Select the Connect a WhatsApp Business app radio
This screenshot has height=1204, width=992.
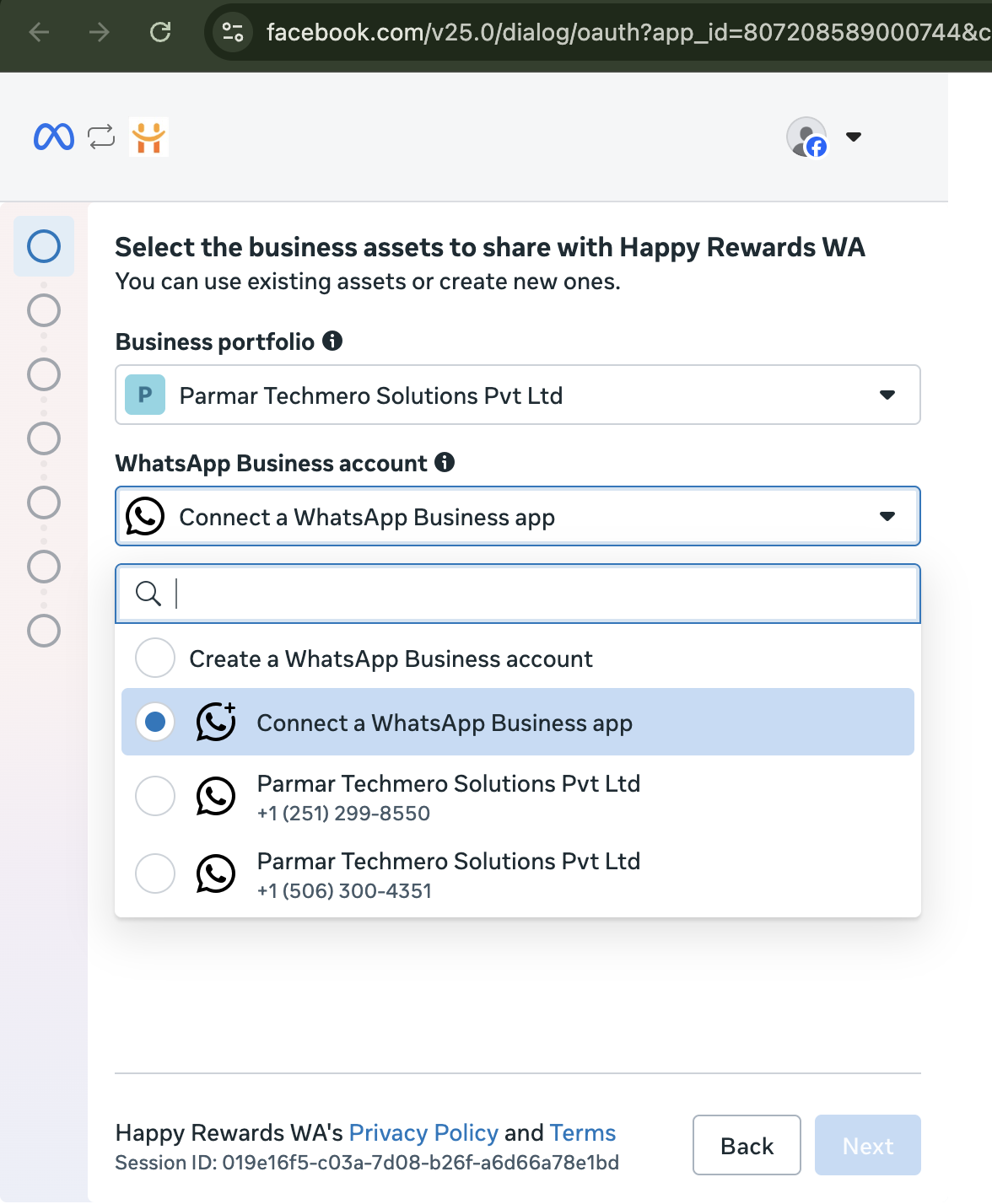pos(155,722)
